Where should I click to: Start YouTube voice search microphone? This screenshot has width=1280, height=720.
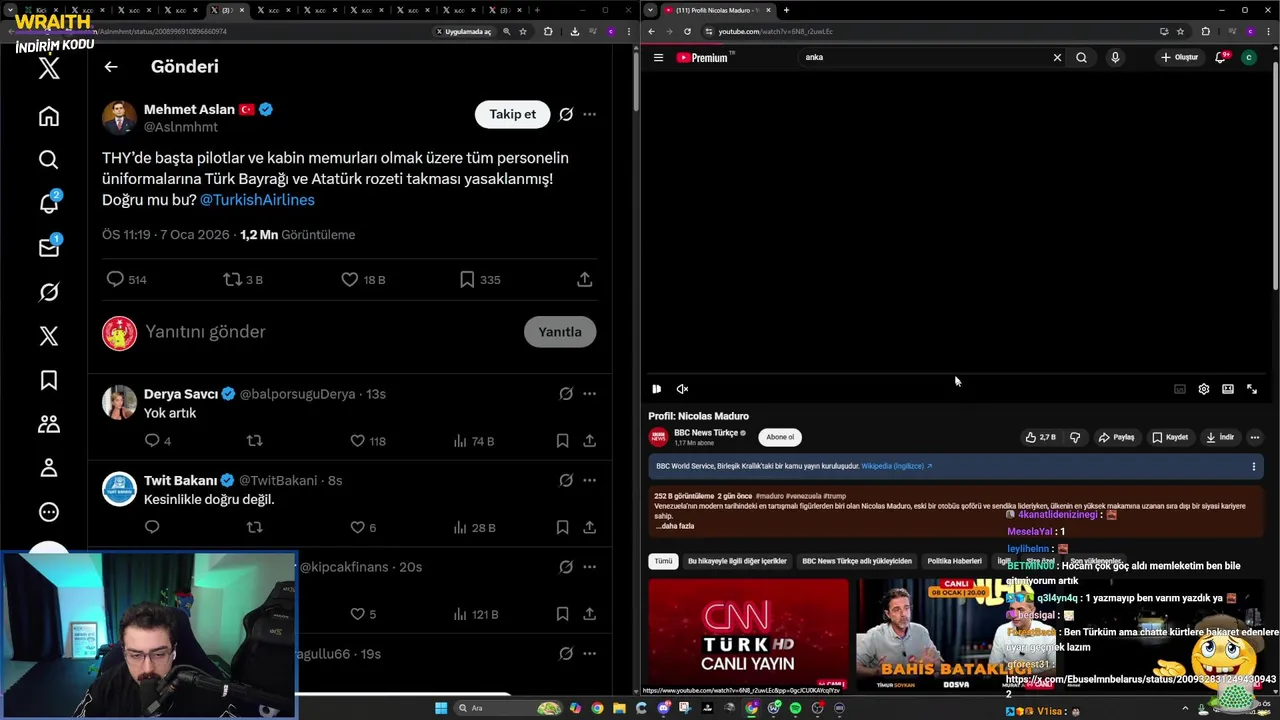coord(1115,57)
